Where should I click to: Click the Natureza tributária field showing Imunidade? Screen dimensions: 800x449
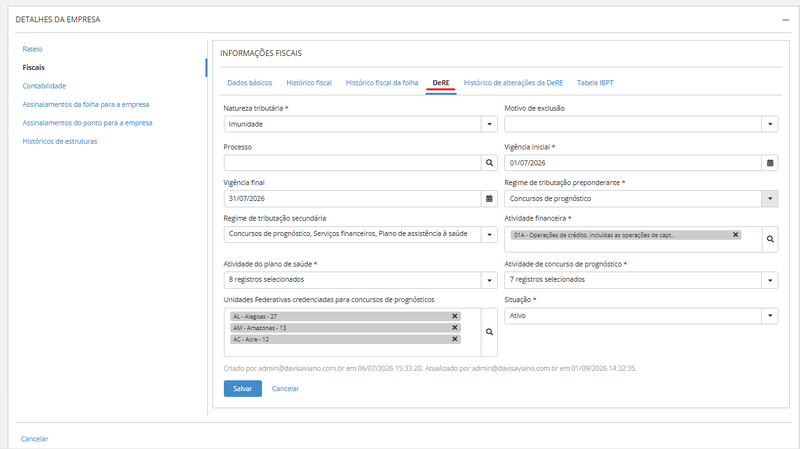[x=353, y=124]
